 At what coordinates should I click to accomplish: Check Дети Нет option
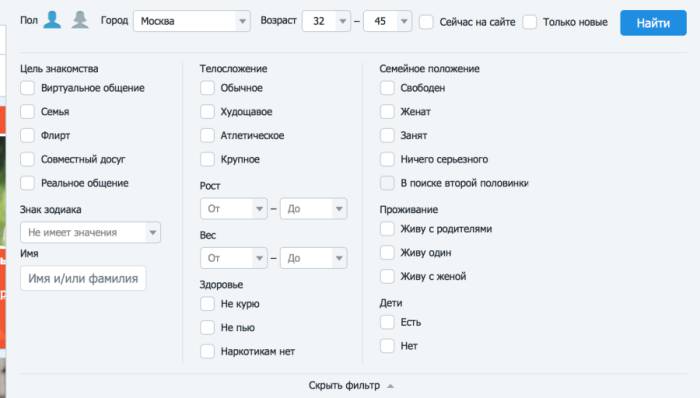coord(387,346)
